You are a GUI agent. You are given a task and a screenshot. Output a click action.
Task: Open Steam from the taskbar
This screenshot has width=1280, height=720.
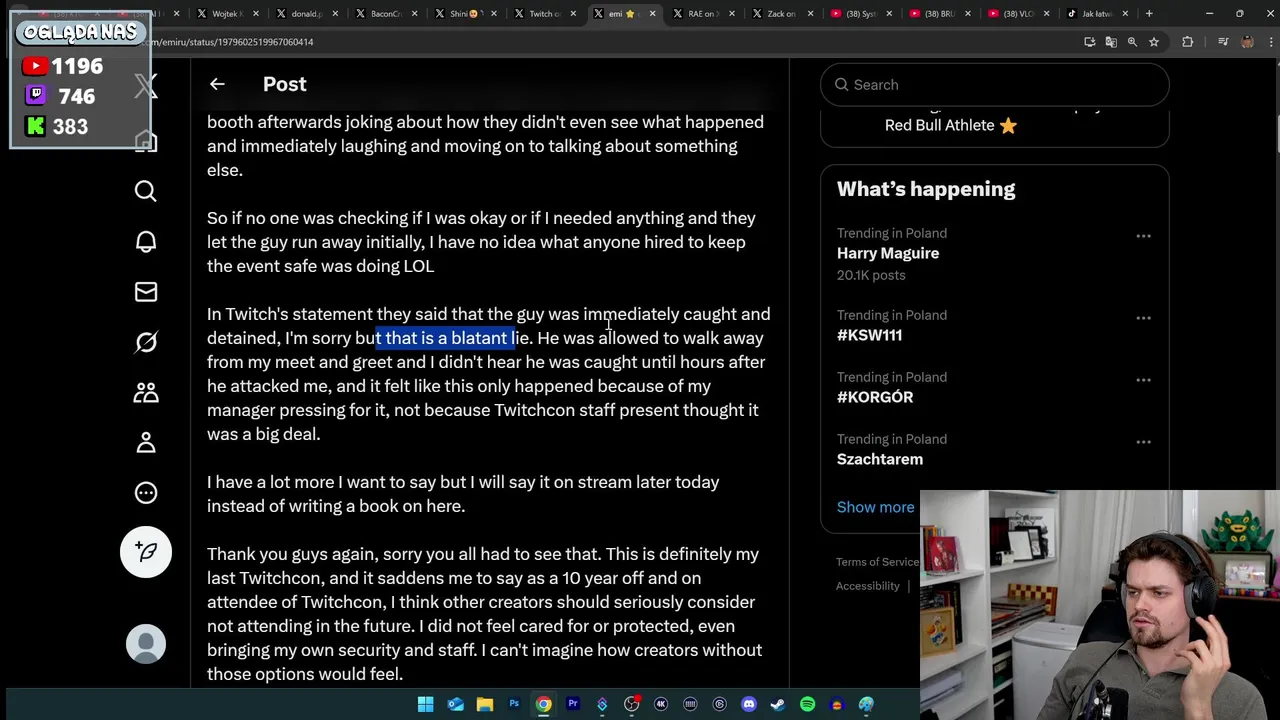click(x=778, y=704)
